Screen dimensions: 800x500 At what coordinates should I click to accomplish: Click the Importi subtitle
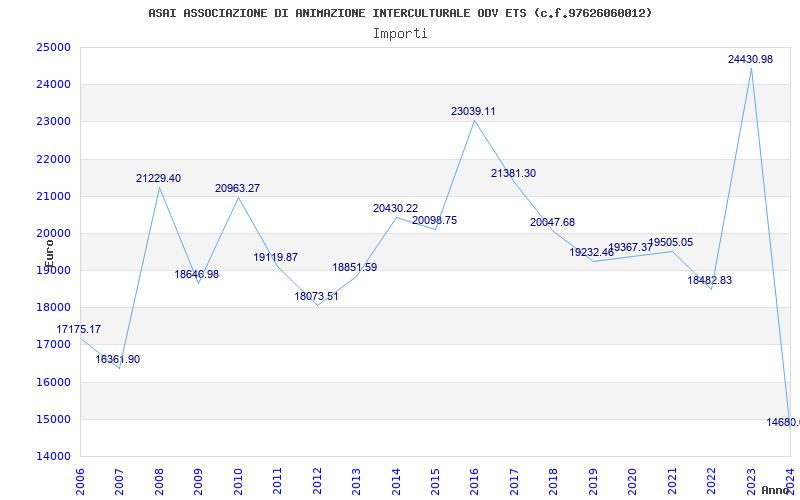point(400,34)
